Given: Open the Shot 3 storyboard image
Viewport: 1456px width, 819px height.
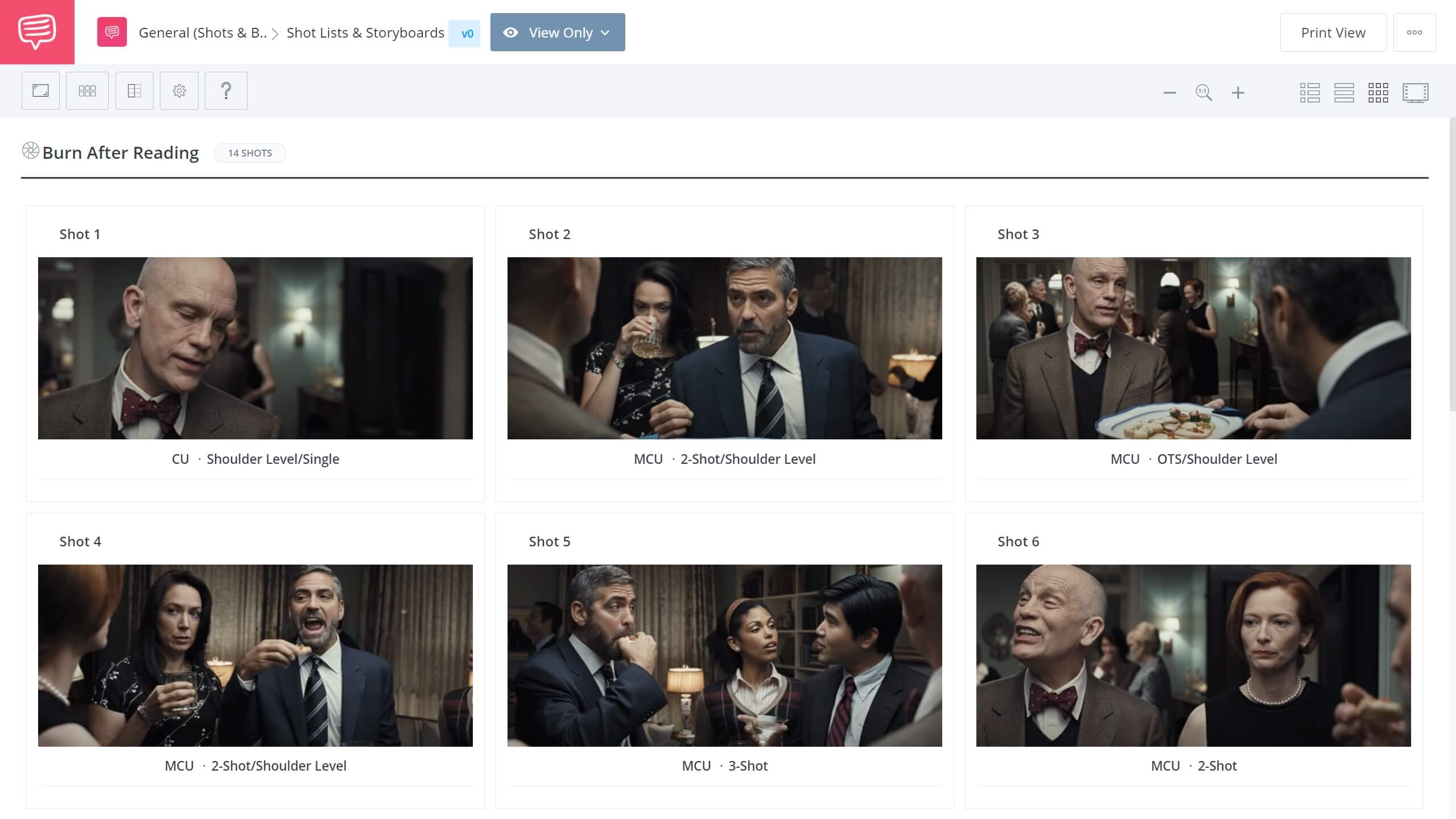Looking at the screenshot, I should coord(1193,348).
